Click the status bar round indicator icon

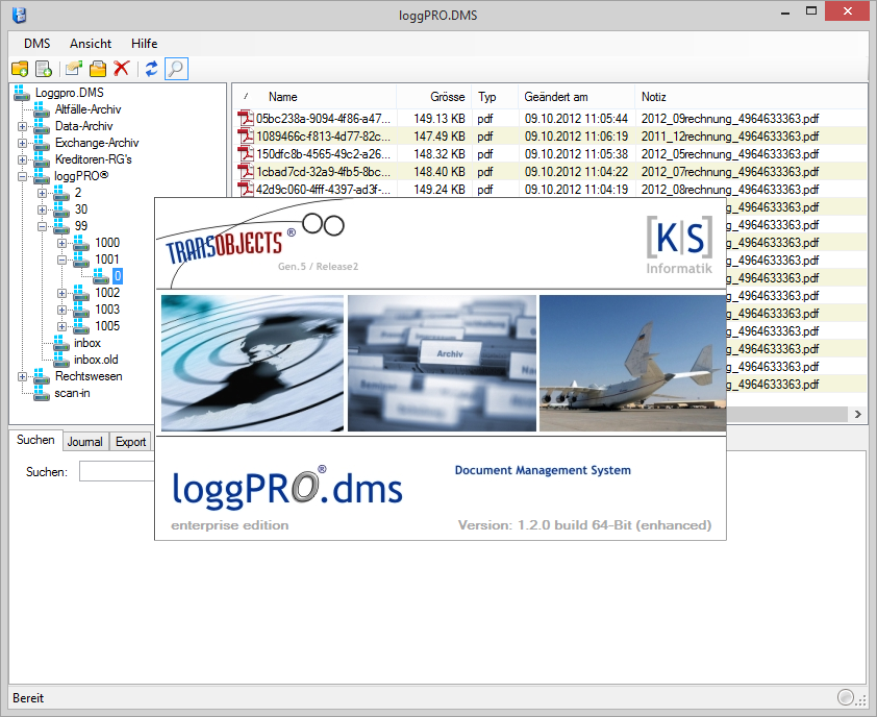point(845,697)
